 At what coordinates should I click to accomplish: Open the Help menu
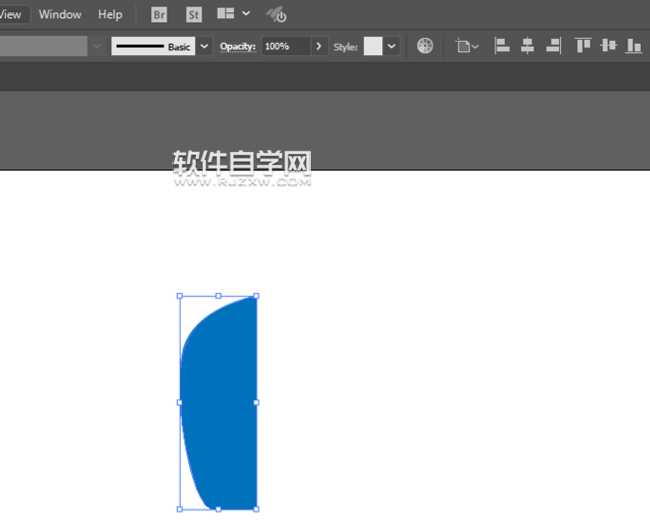(110, 15)
